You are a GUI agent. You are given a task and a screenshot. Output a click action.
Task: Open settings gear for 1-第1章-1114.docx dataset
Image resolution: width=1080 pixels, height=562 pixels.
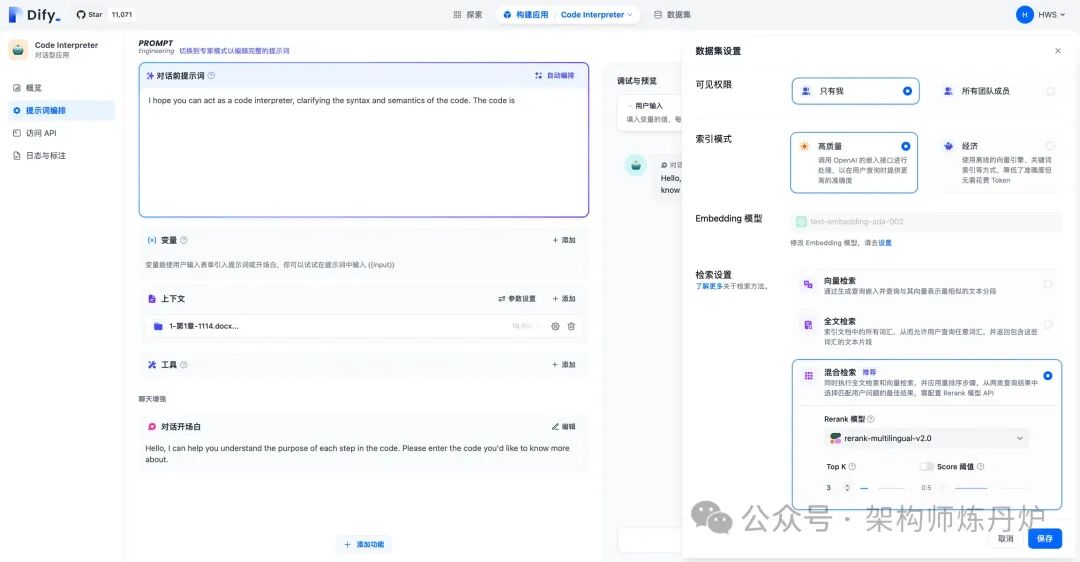coord(555,326)
